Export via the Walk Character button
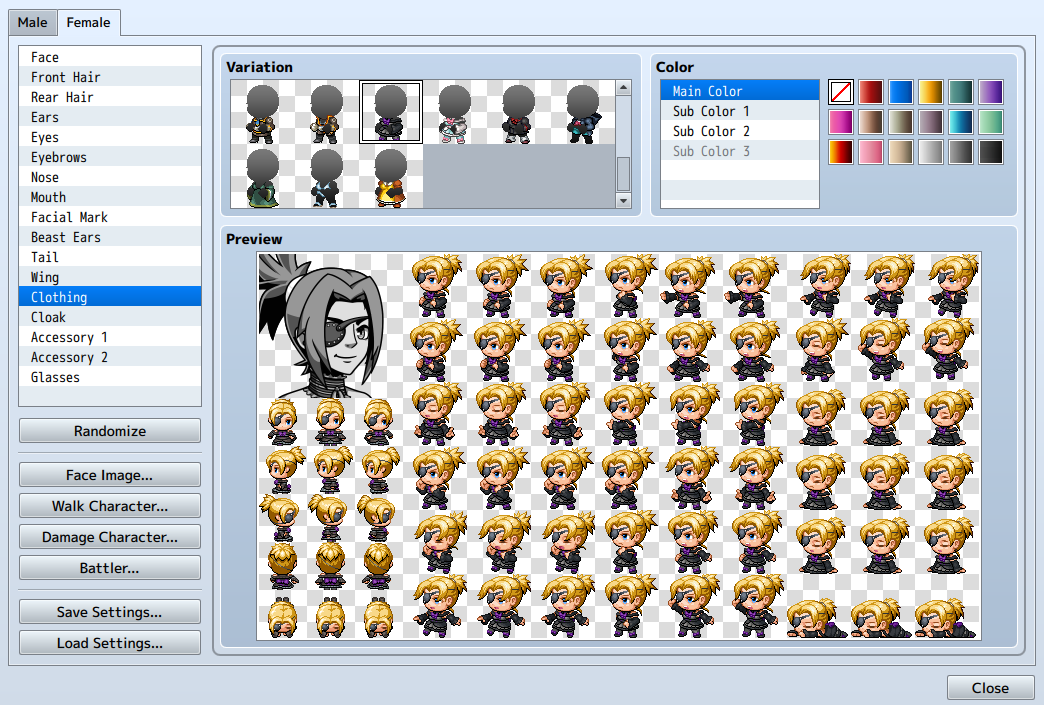The image size is (1044, 705). click(110, 506)
